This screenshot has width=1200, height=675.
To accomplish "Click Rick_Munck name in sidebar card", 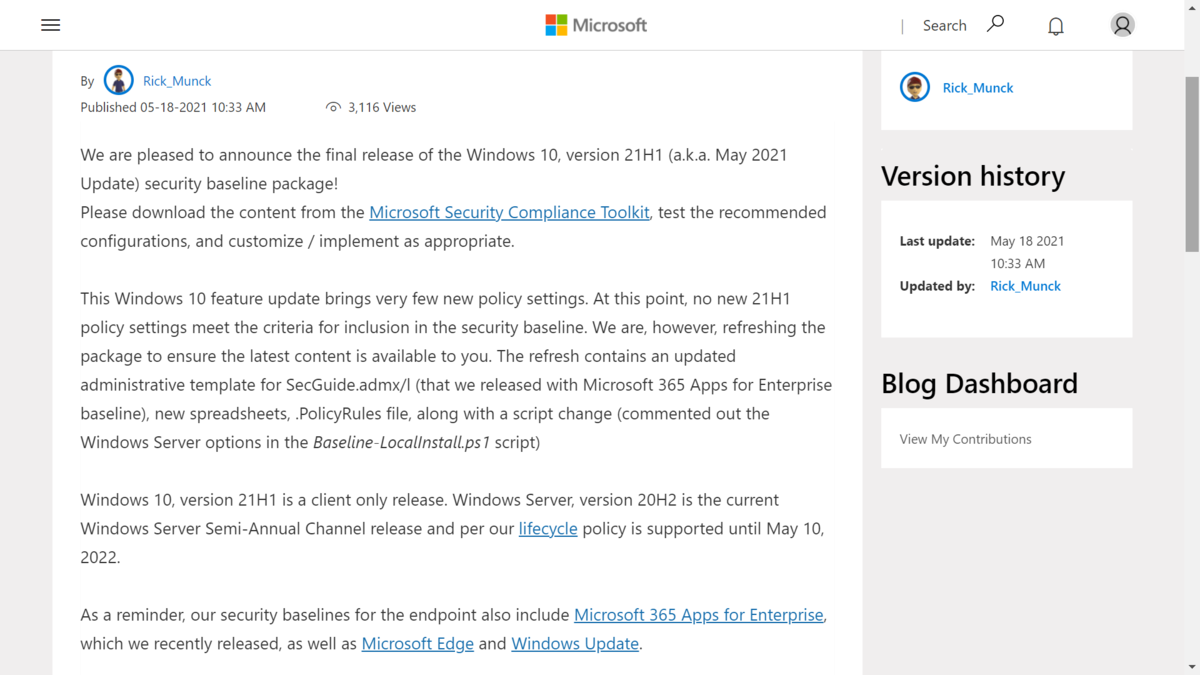I will [x=978, y=88].
